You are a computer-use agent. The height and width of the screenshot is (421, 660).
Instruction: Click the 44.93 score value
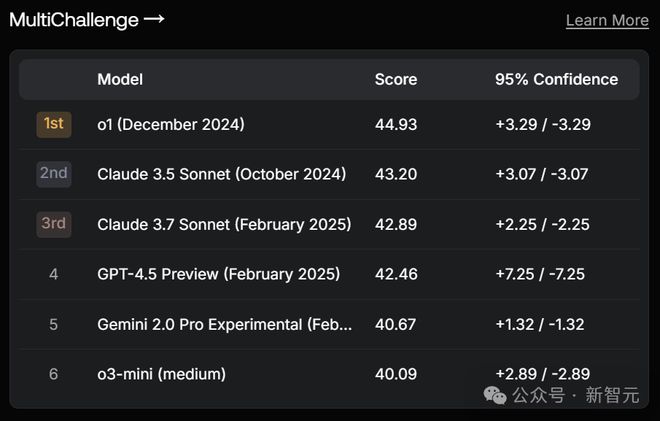[396, 124]
